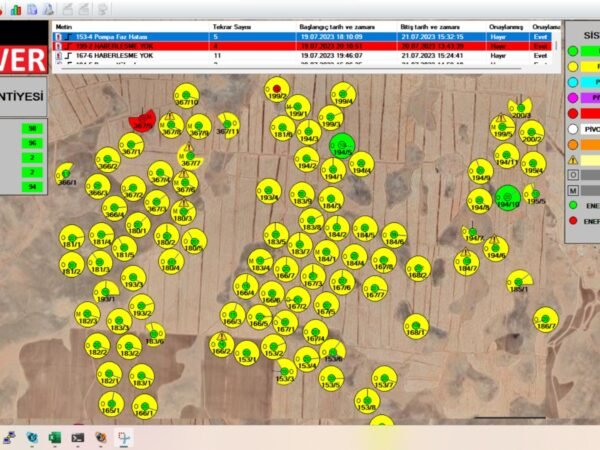Click the red pivot marker 367/6
This screenshot has width=600, height=450.
pyautogui.click(x=144, y=122)
